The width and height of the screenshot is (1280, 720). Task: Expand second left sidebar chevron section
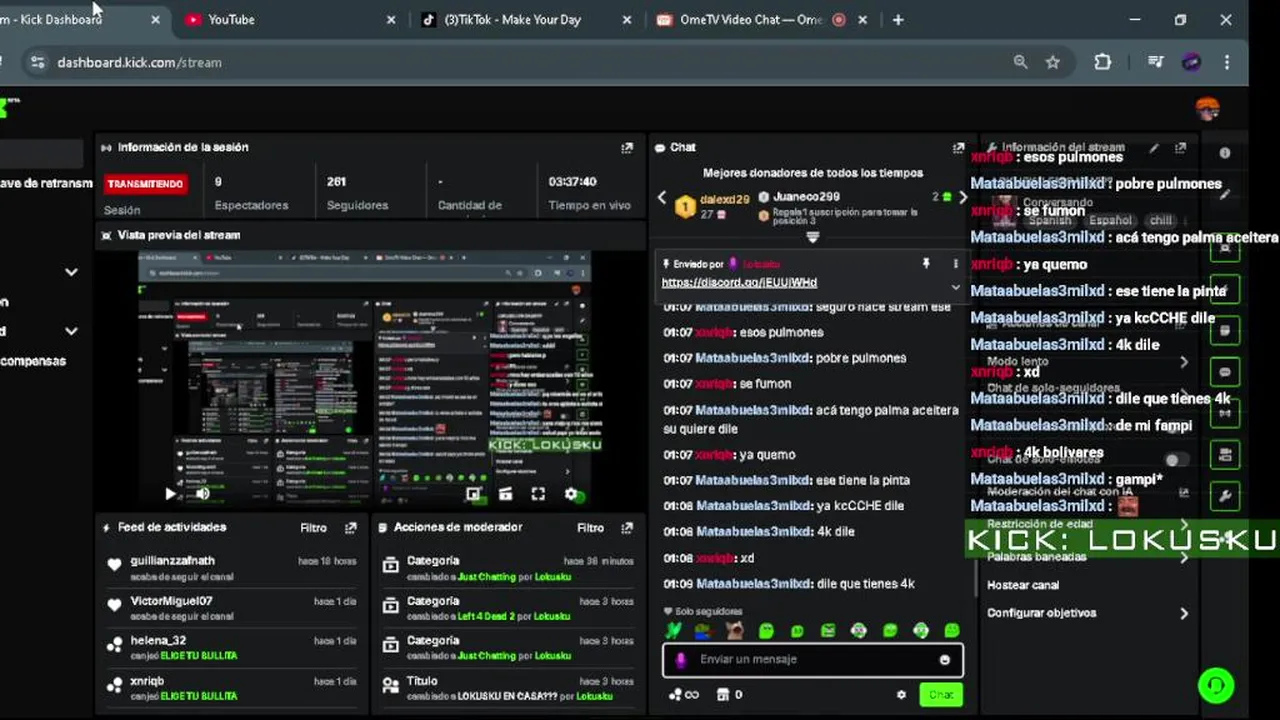71,331
